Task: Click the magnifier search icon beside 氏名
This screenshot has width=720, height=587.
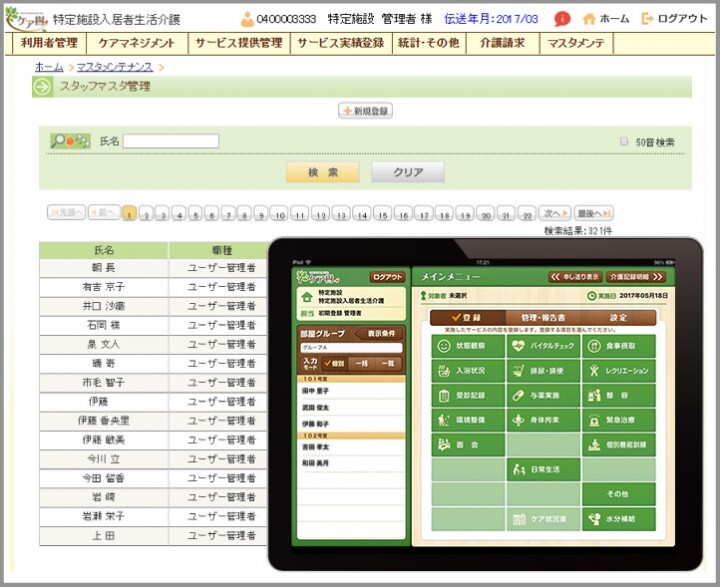Action: [x=70, y=141]
